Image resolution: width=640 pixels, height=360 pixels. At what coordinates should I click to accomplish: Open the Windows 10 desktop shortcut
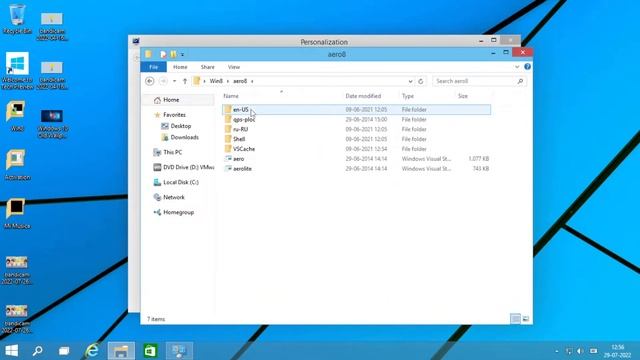(52, 123)
